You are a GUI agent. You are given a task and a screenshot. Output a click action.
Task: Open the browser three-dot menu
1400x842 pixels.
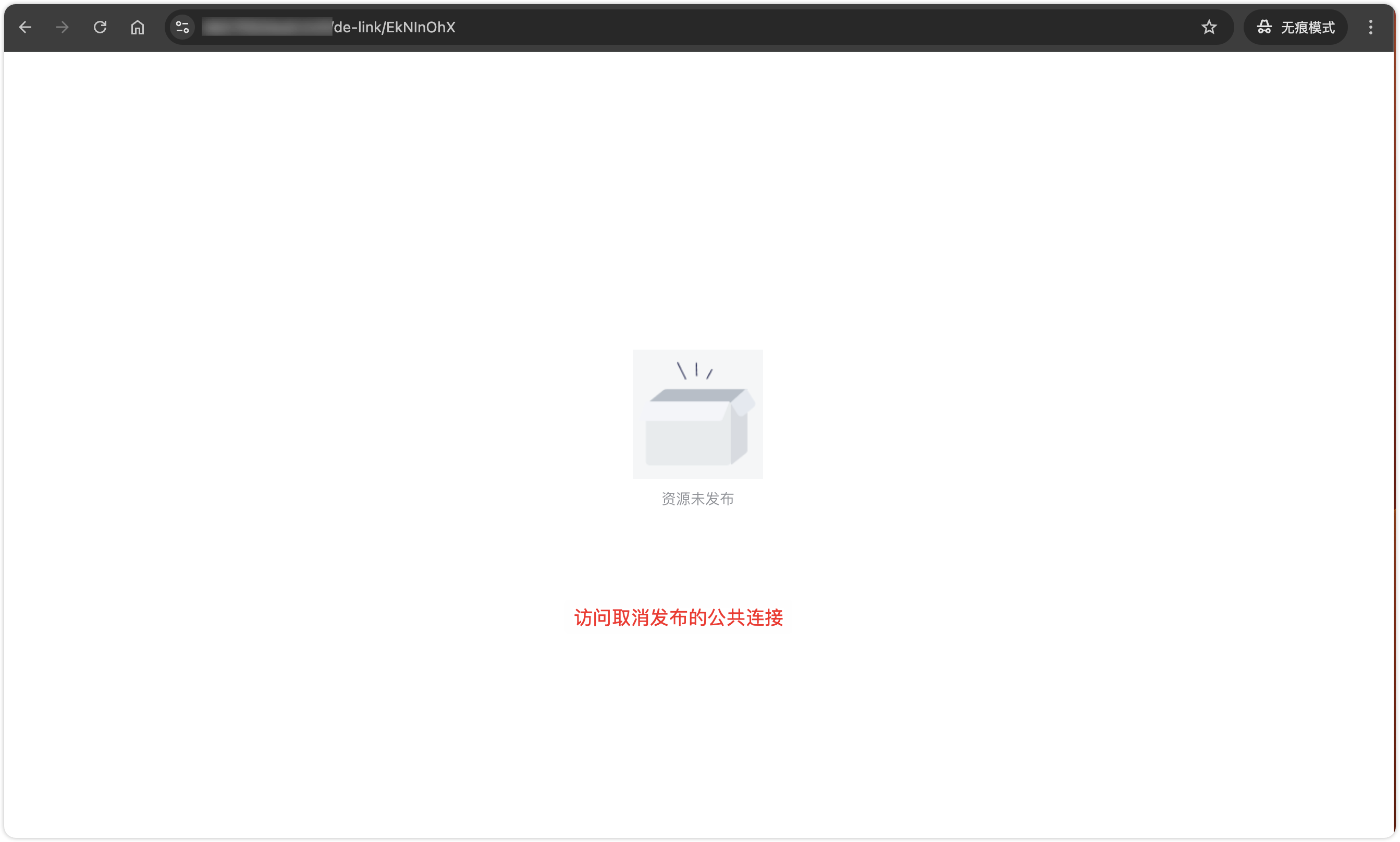pyautogui.click(x=1370, y=27)
